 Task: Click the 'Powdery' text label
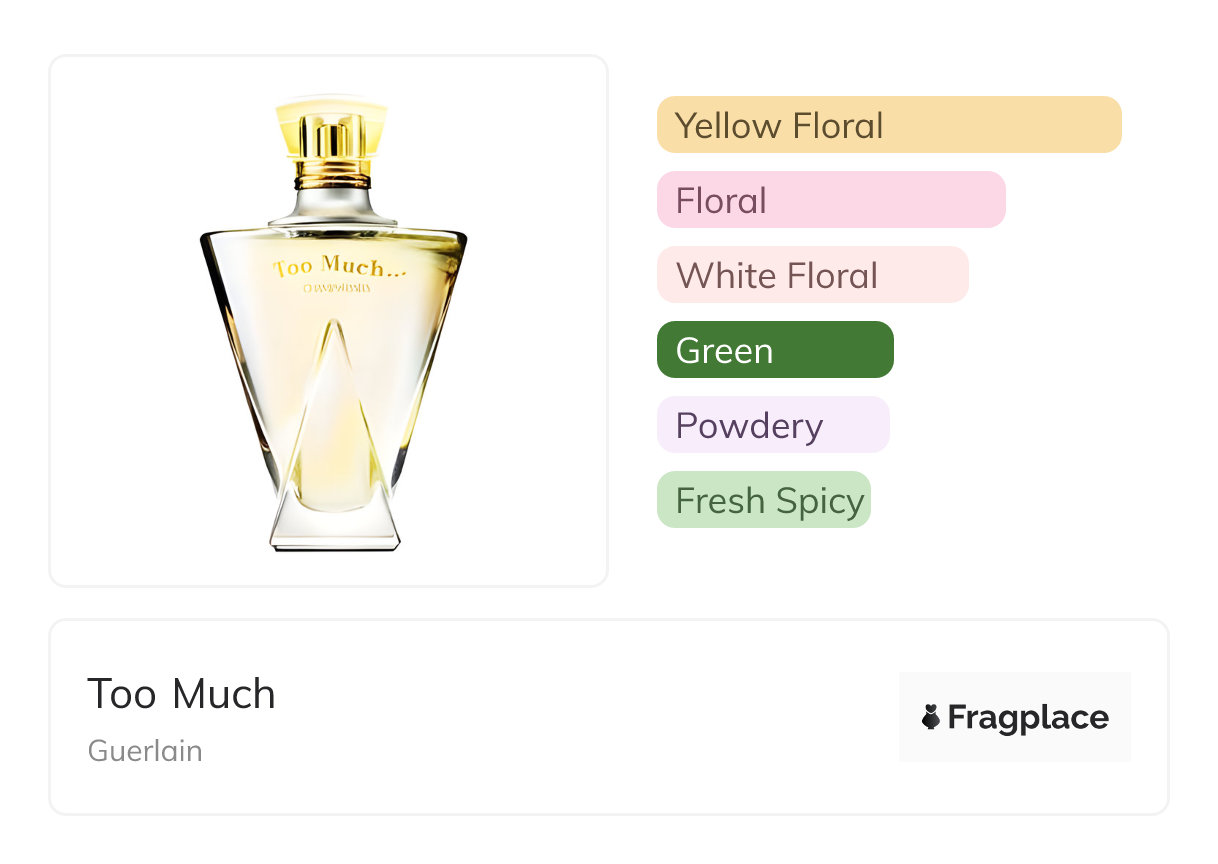coord(749,426)
